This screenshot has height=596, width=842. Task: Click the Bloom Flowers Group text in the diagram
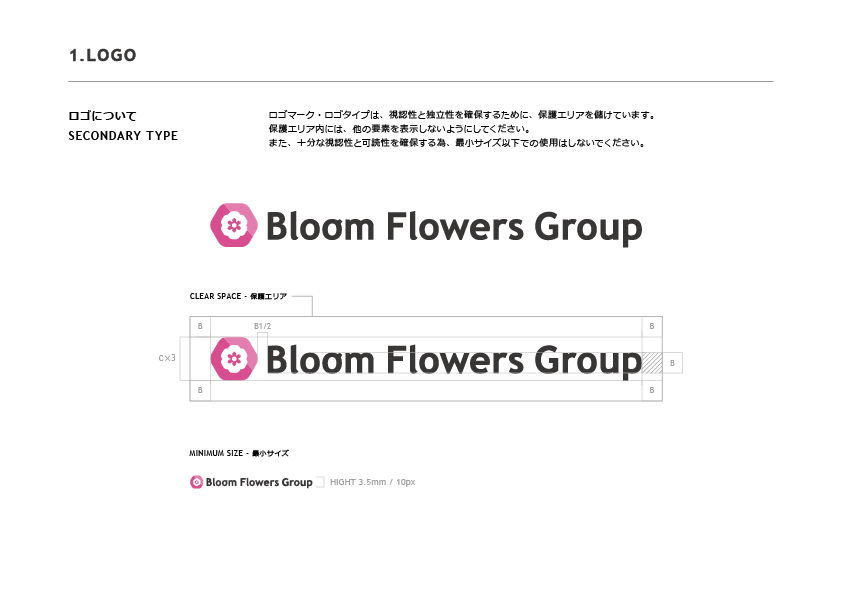(x=455, y=360)
